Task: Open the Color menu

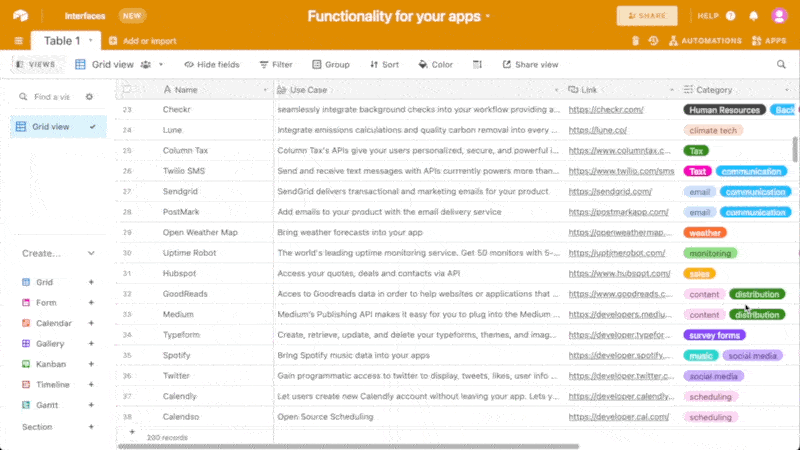Action: coord(435,64)
